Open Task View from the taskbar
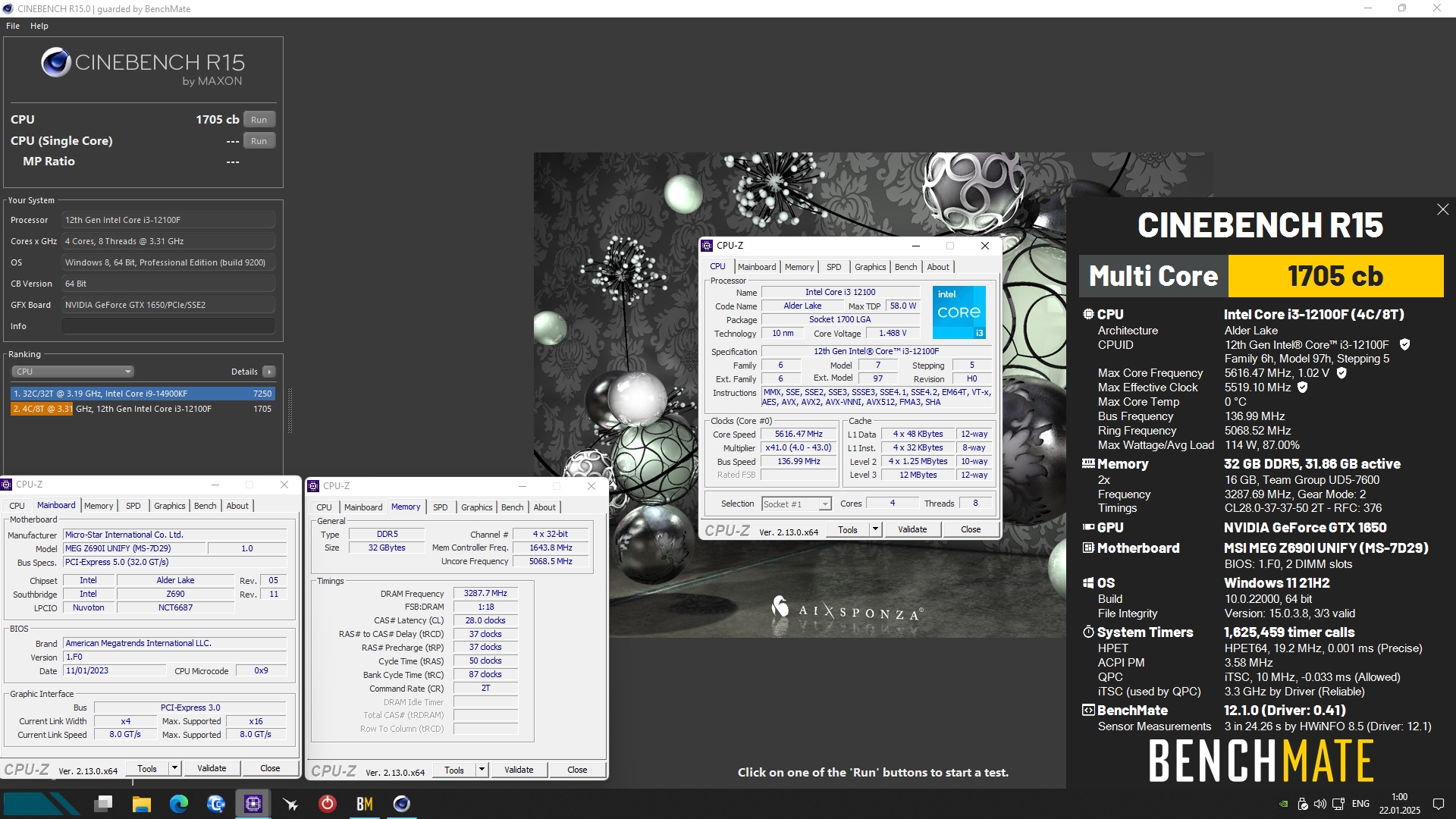Image resolution: width=1456 pixels, height=819 pixels. tap(104, 804)
